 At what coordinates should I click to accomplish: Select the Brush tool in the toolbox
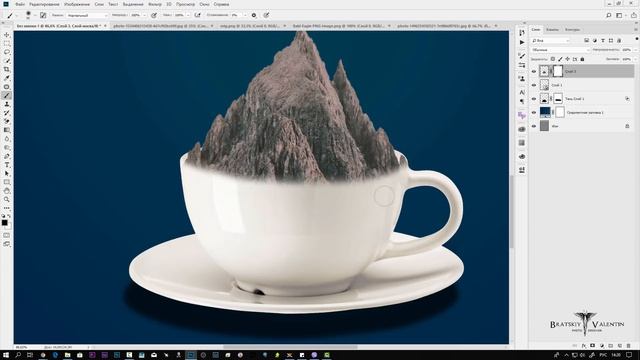(x=7, y=96)
